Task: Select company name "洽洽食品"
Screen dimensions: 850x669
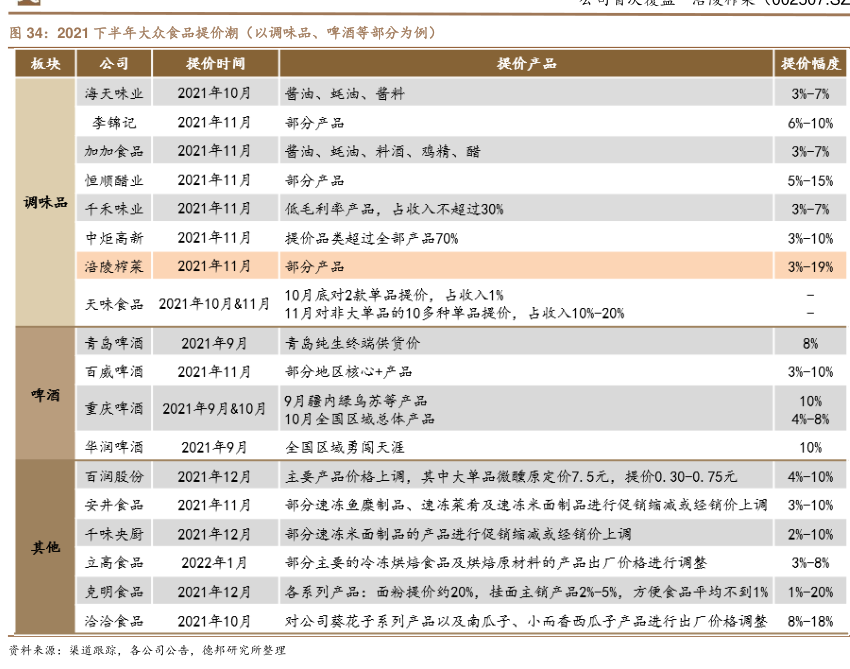Action: (x=114, y=621)
